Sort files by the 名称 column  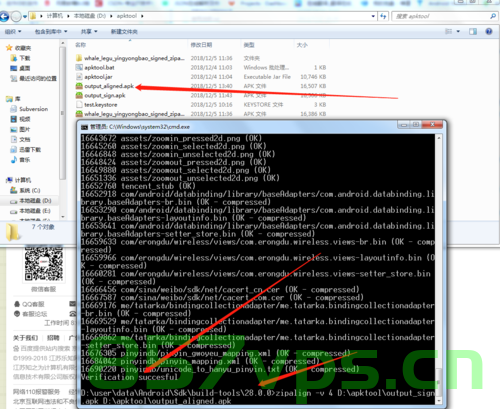click(81, 45)
